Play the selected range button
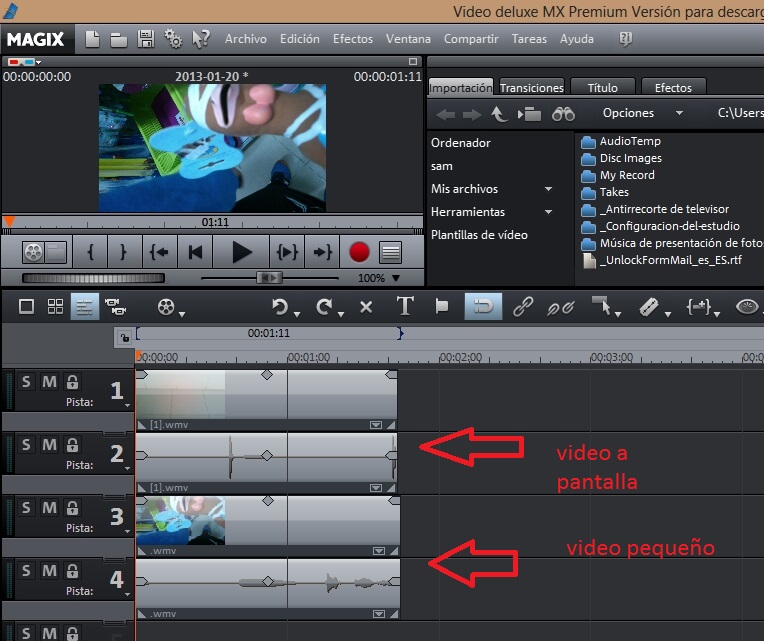The image size is (764, 641). 287,252
